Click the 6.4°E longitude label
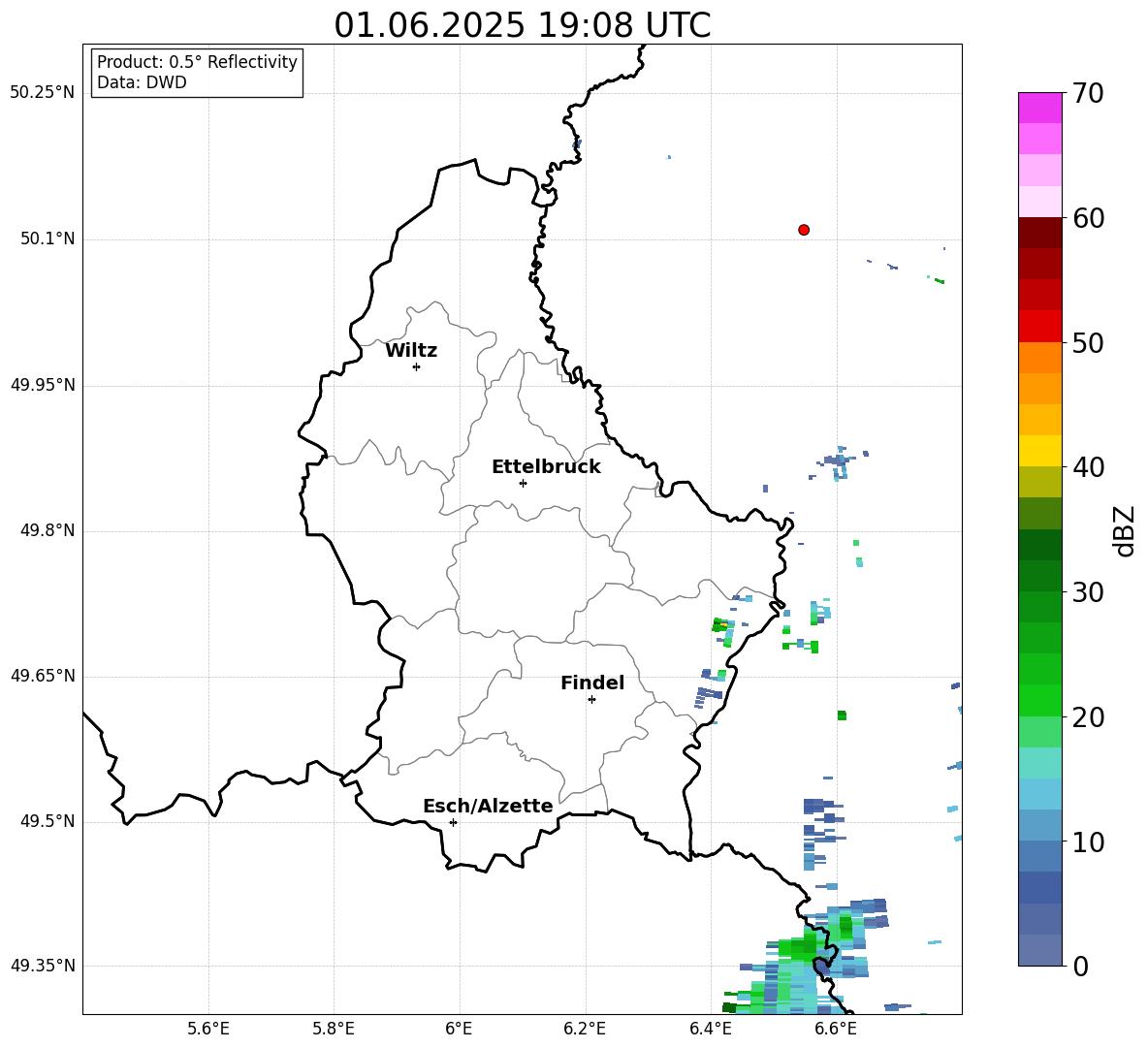 (x=711, y=1029)
